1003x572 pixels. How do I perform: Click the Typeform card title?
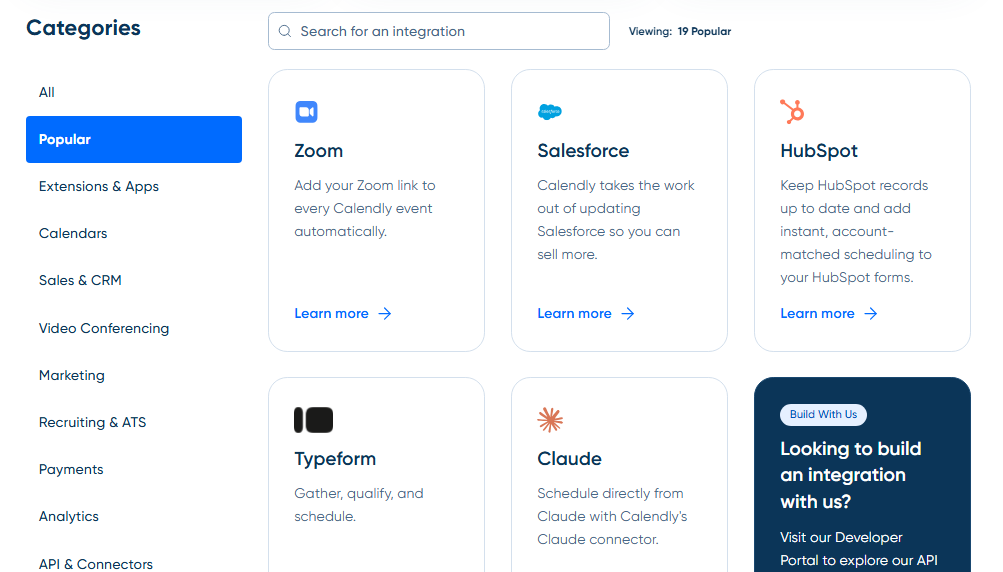[335, 459]
